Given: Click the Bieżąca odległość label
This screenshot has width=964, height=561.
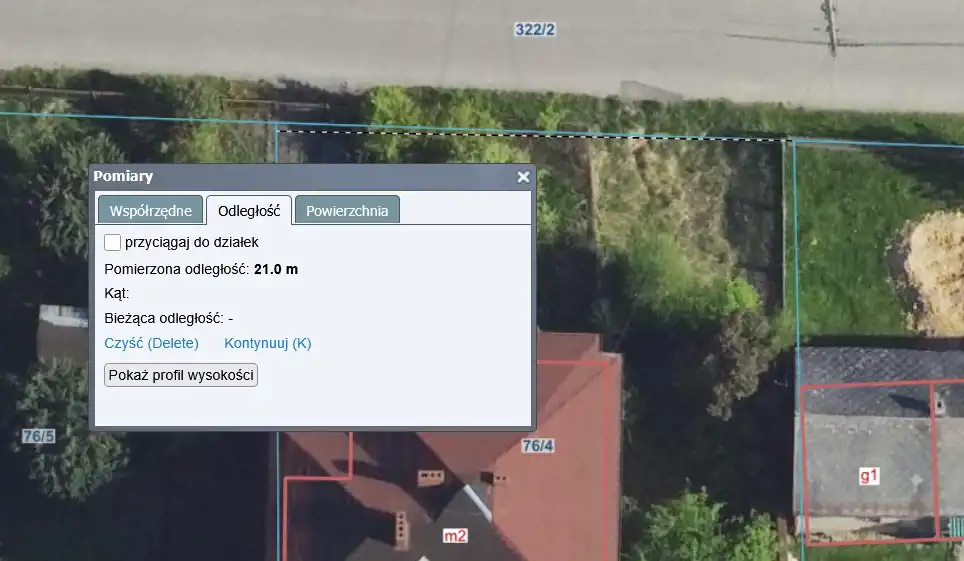Looking at the screenshot, I should point(164,318).
